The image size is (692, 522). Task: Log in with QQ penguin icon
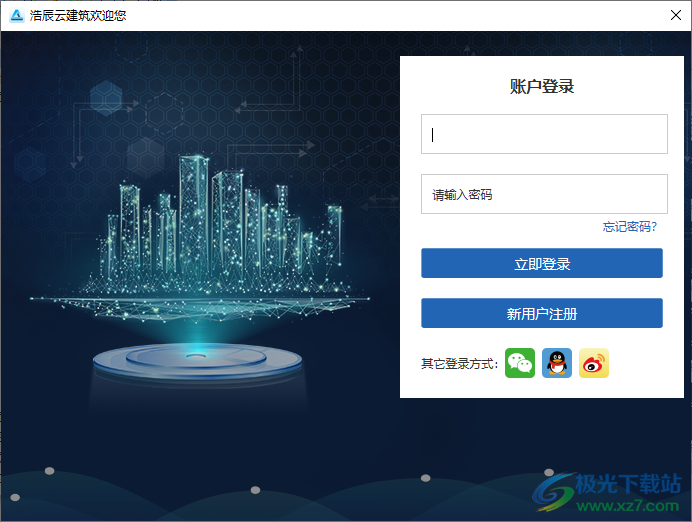point(557,363)
